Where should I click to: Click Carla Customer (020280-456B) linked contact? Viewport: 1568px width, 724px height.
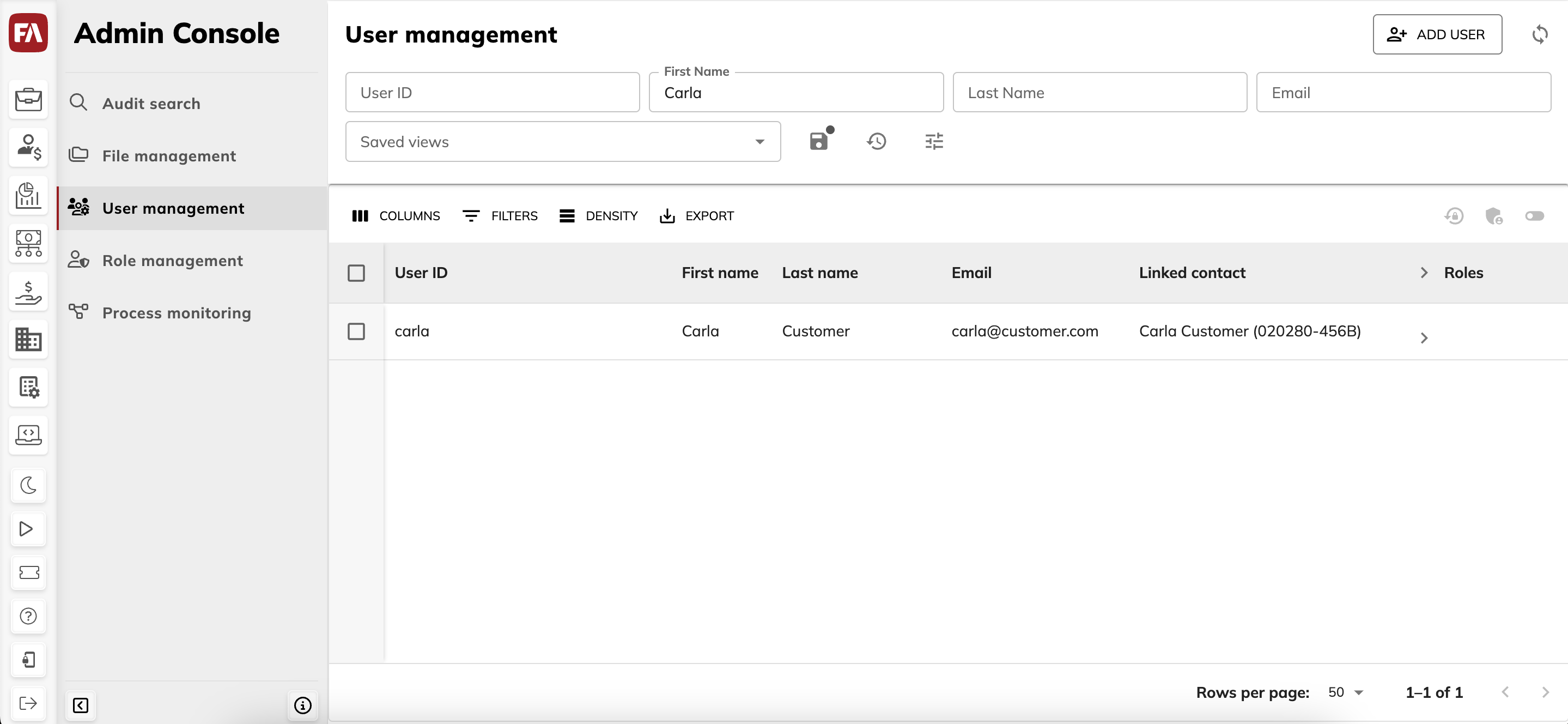point(1250,331)
